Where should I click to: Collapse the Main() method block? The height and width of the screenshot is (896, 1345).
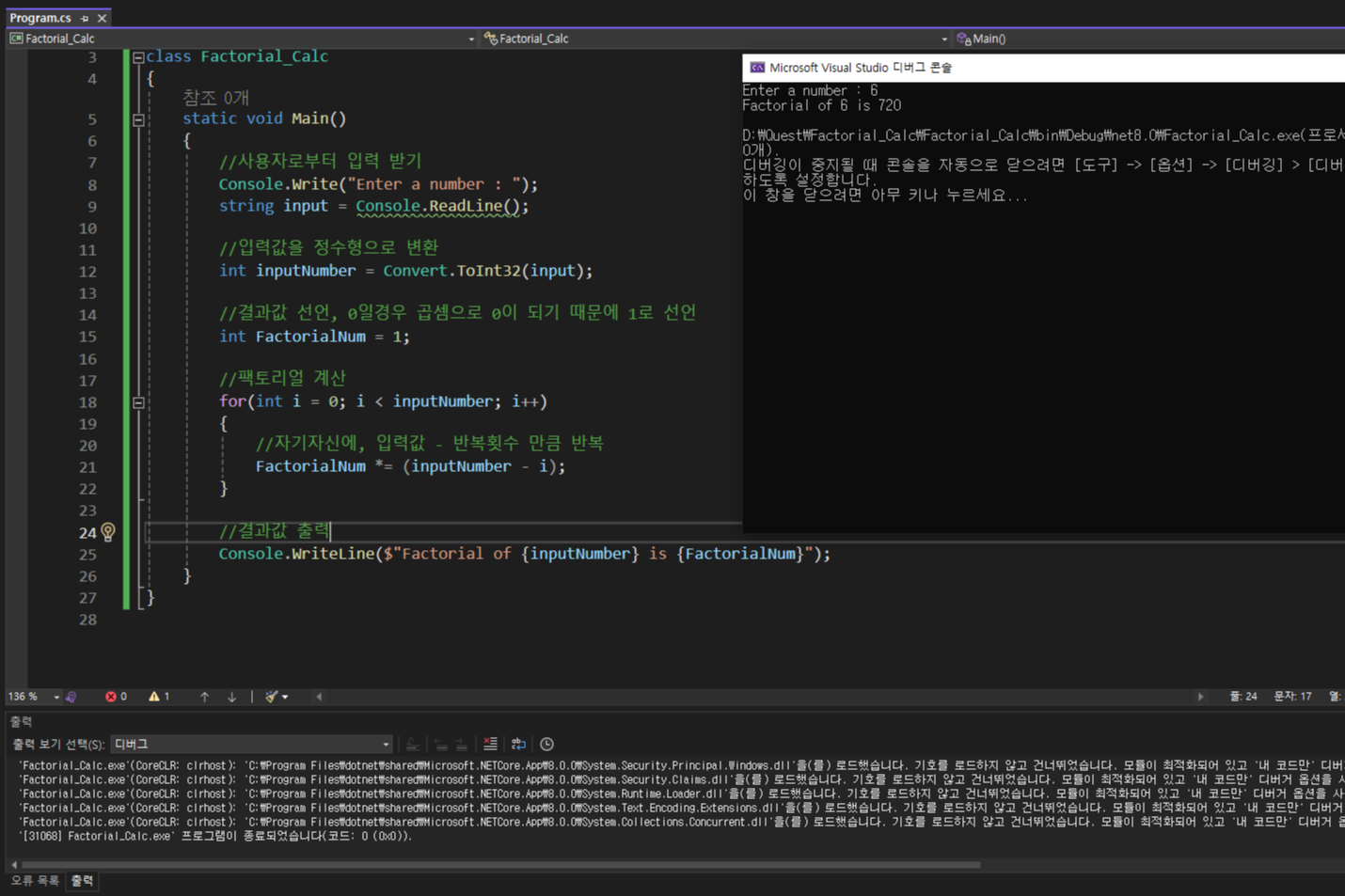138,119
